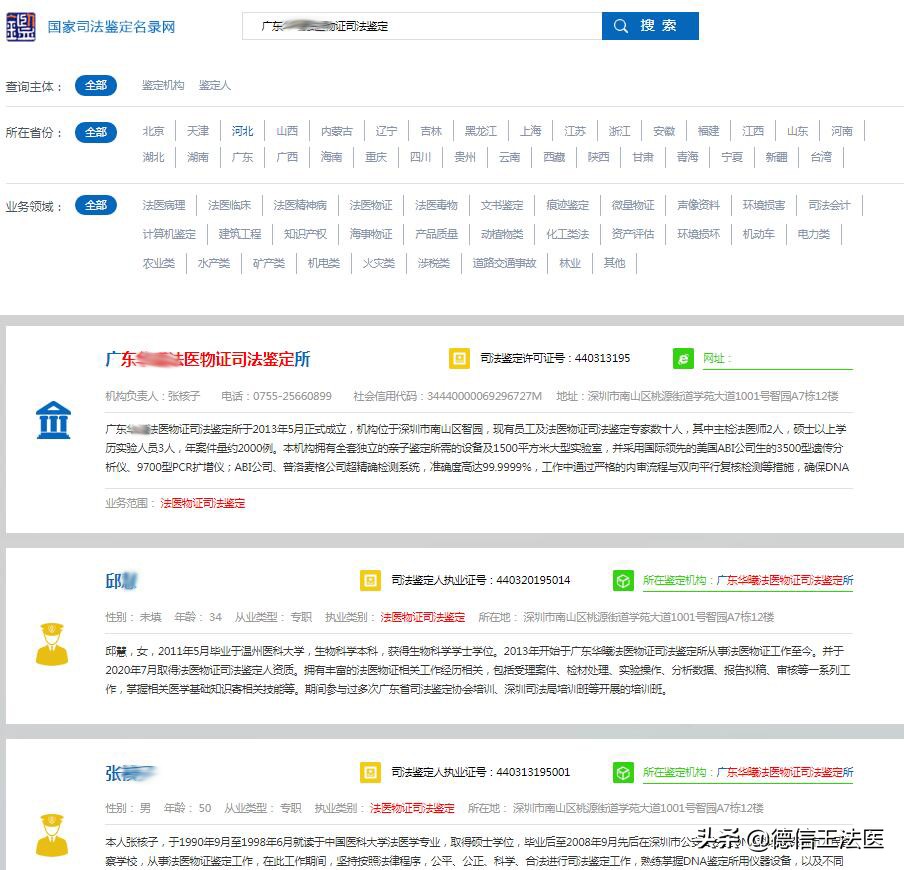Image resolution: width=904 pixels, height=870 pixels.
Task: Click the green globe icon beside 网址
Action: click(x=684, y=358)
